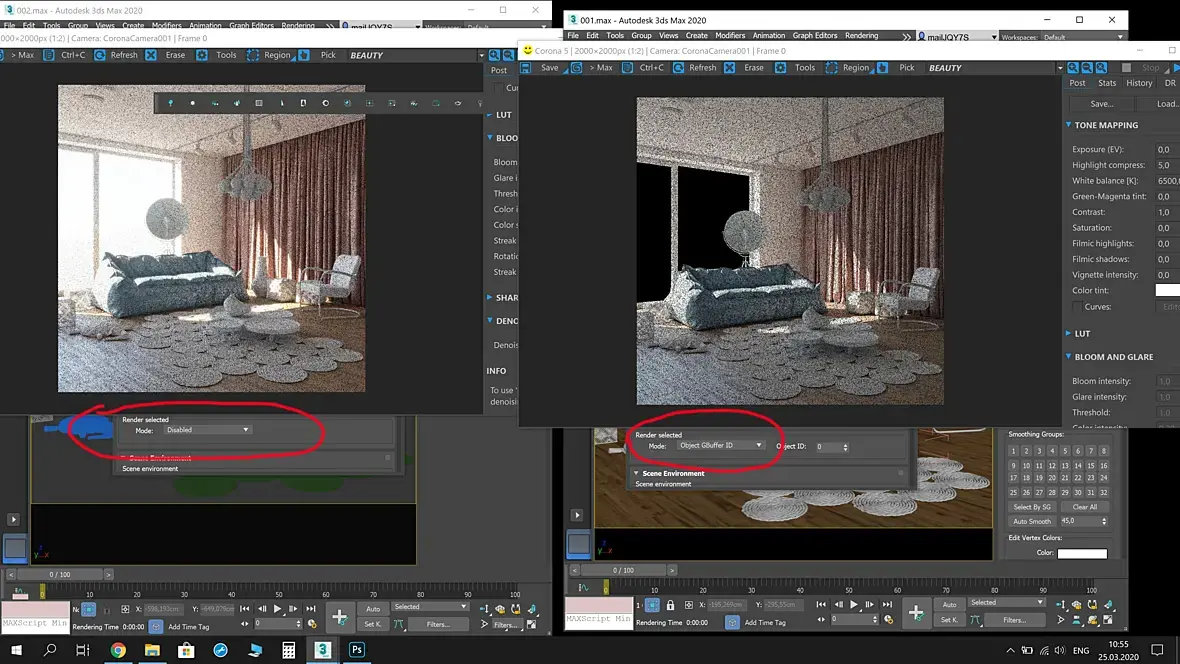The image size is (1180, 664).
Task: Open Mode dropdown showing Object GBuffer ID
Action: coord(722,446)
